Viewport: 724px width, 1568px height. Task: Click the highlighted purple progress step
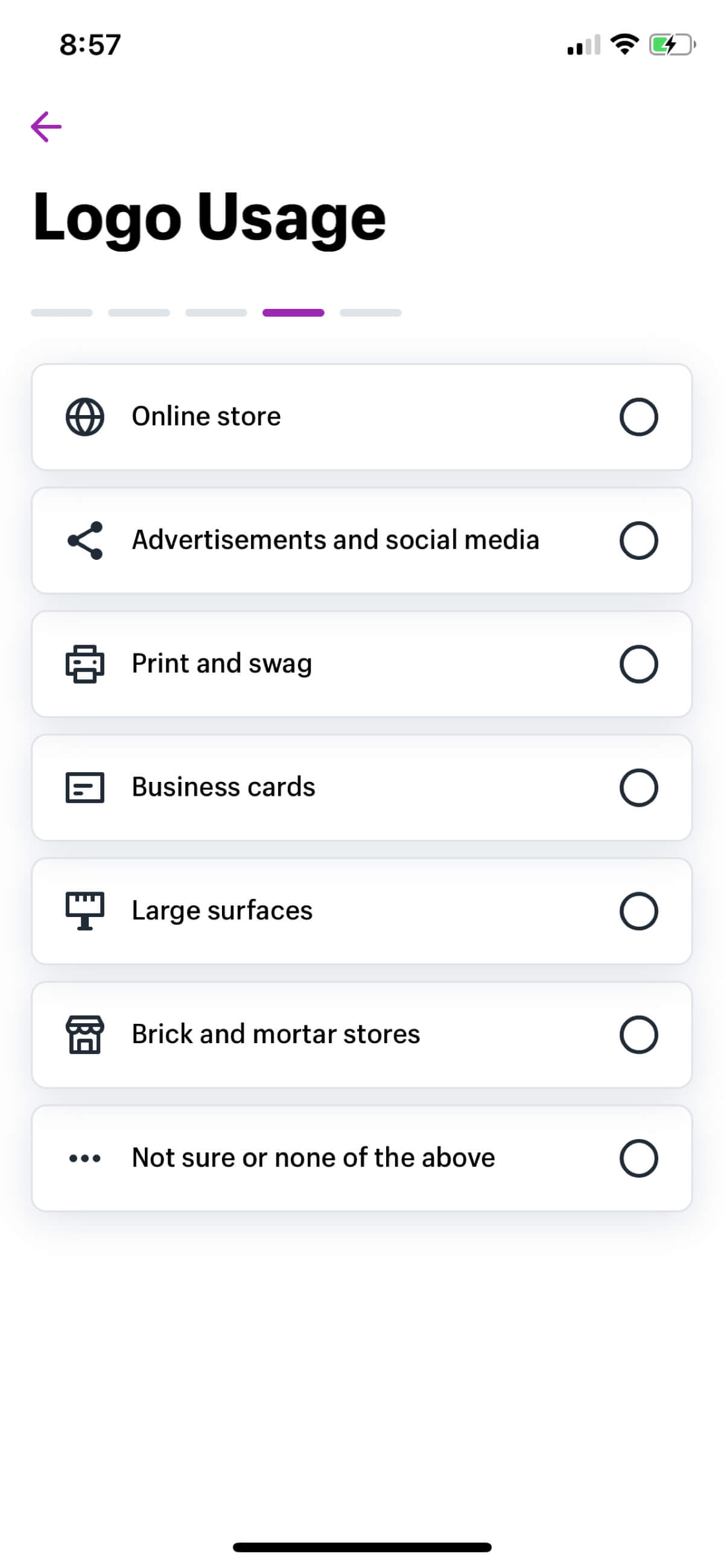click(293, 313)
